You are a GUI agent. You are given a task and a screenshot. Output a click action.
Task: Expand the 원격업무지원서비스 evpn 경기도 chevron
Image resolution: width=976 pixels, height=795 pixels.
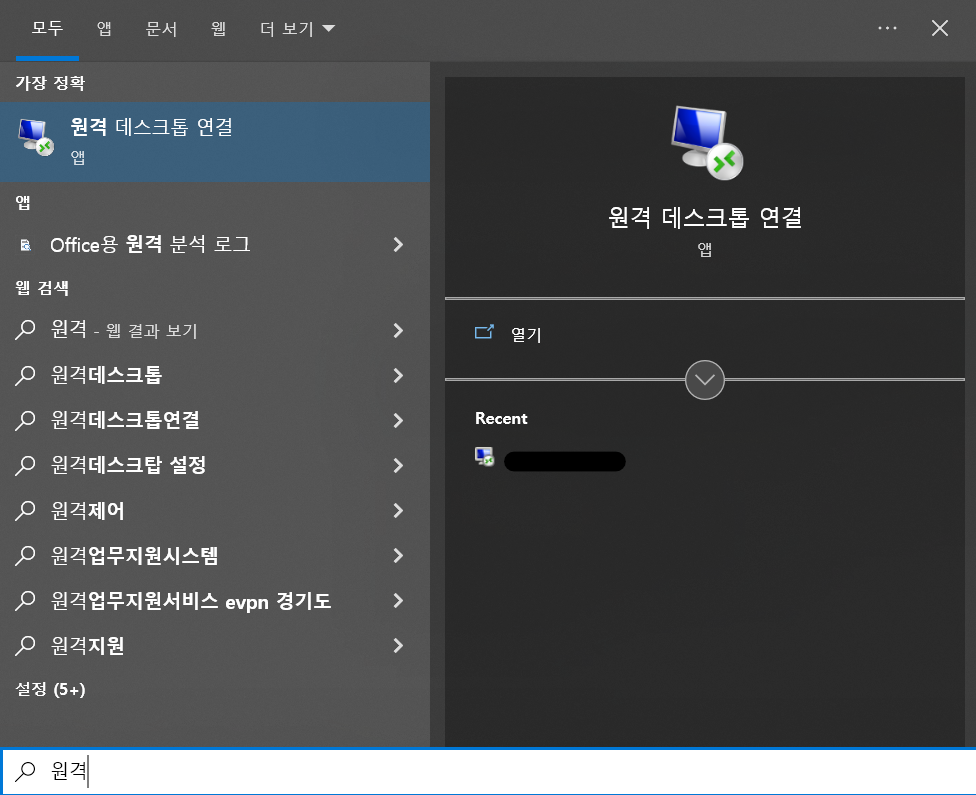click(398, 601)
